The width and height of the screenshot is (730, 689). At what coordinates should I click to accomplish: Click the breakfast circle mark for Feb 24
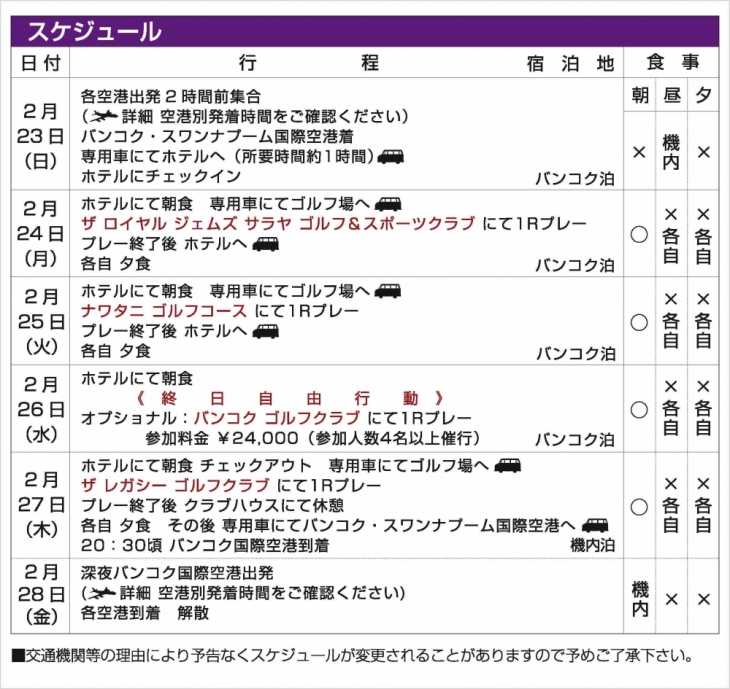click(x=639, y=234)
